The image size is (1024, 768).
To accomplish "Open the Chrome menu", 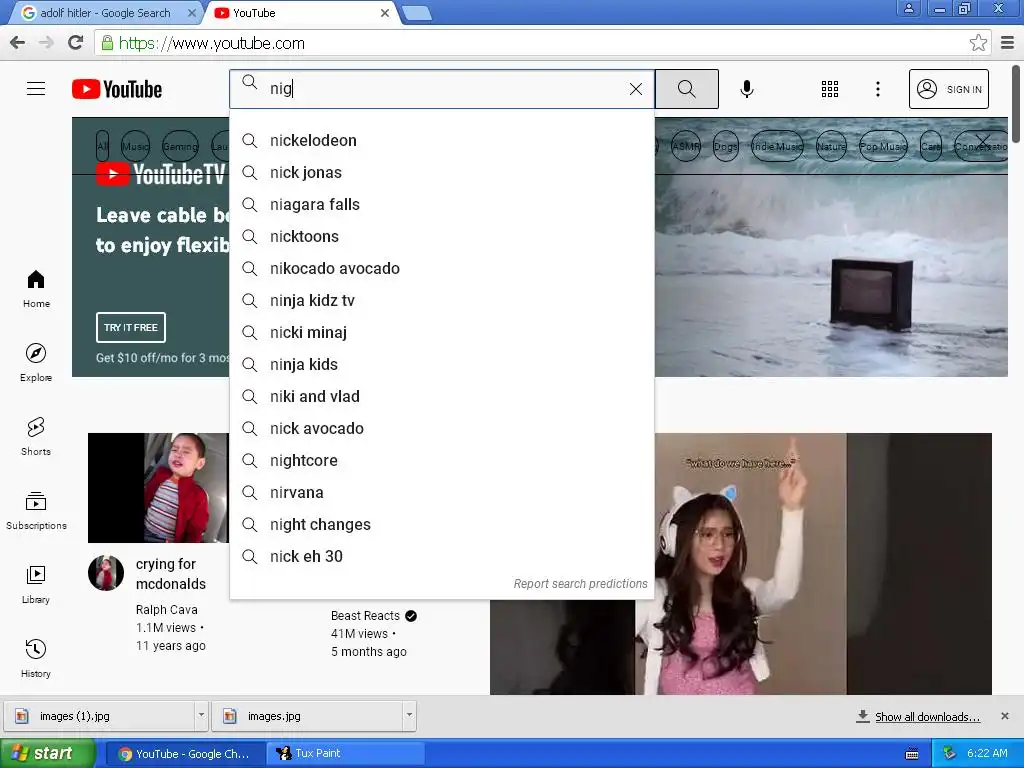I will click(x=1008, y=43).
